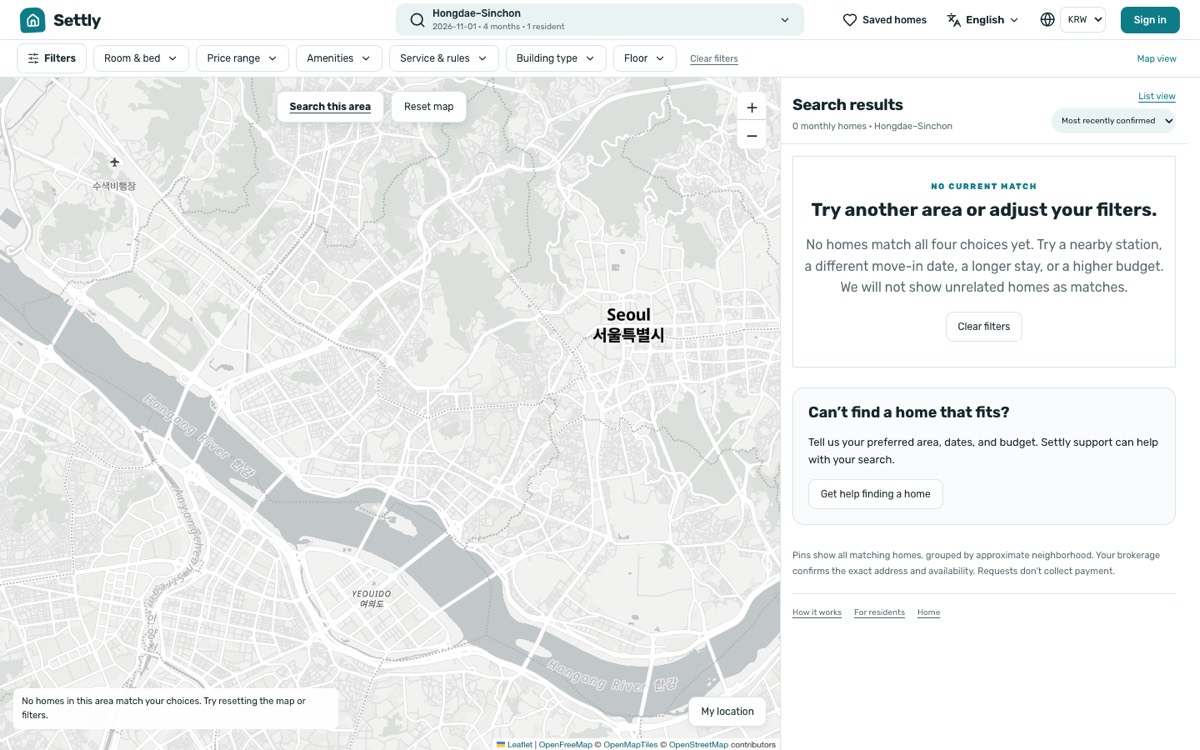Click the Hongdae–Sinchon search field
1200x750 pixels.
point(600,20)
